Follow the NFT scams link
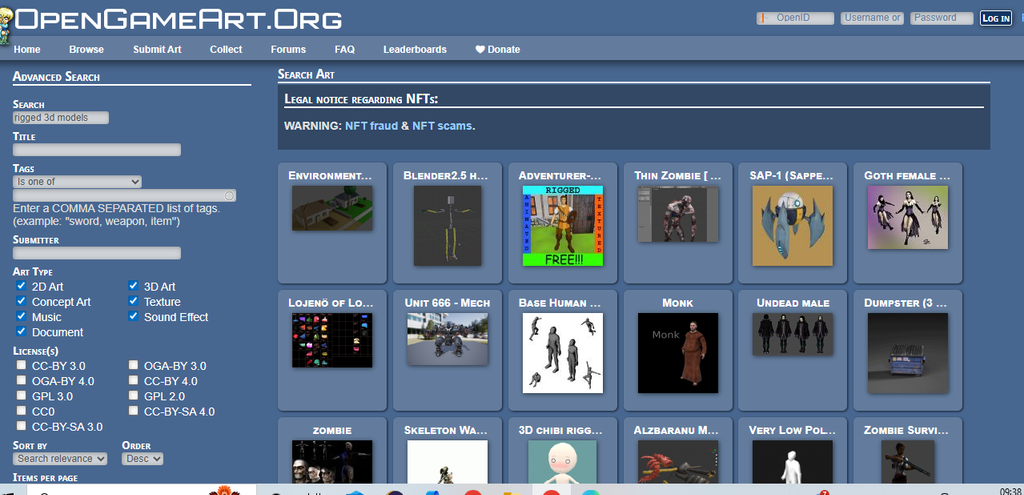Image resolution: width=1024 pixels, height=495 pixels. [442, 125]
